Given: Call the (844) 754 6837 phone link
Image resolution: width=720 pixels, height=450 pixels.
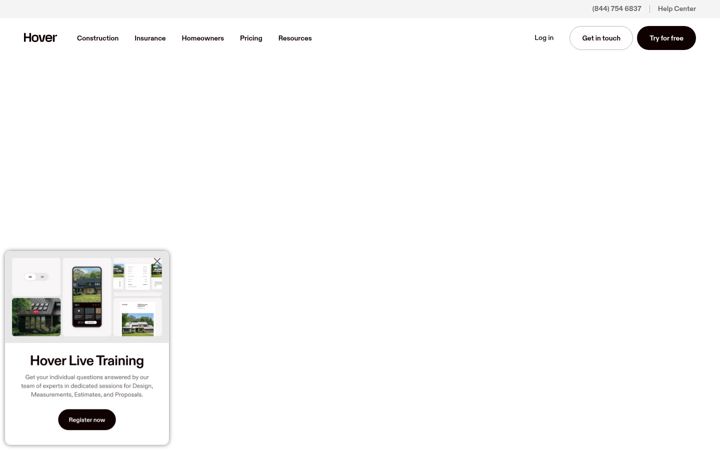Looking at the screenshot, I should click(x=617, y=9).
